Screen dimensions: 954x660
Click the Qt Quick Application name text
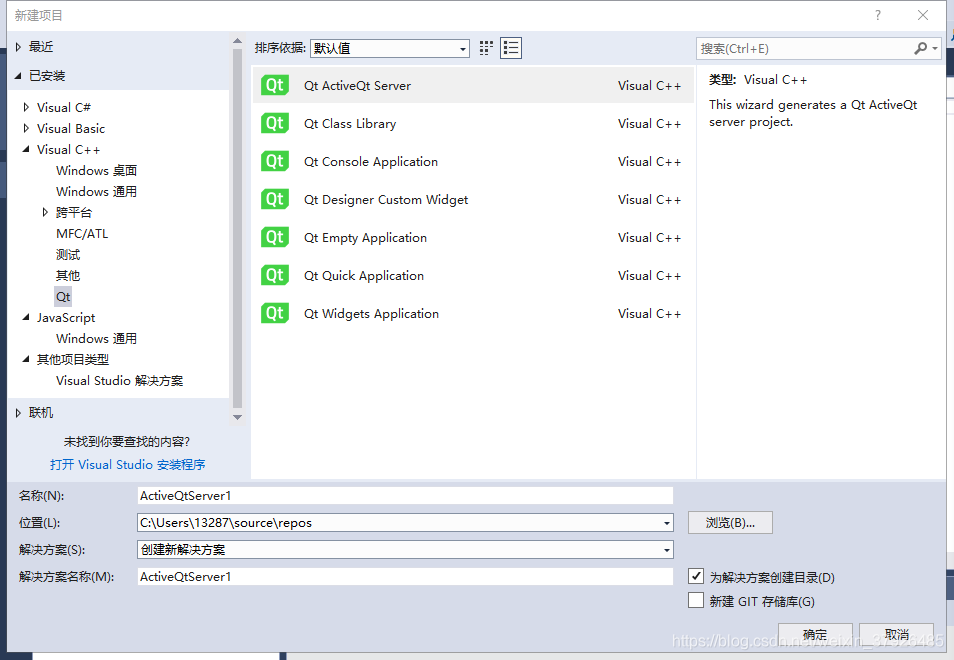click(364, 276)
